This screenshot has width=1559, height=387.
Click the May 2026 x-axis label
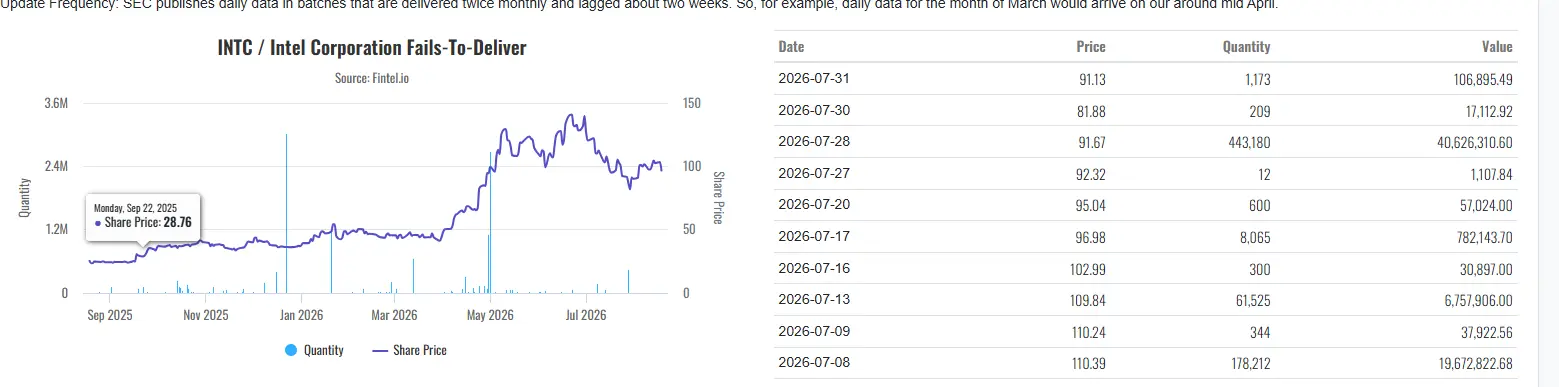click(488, 314)
